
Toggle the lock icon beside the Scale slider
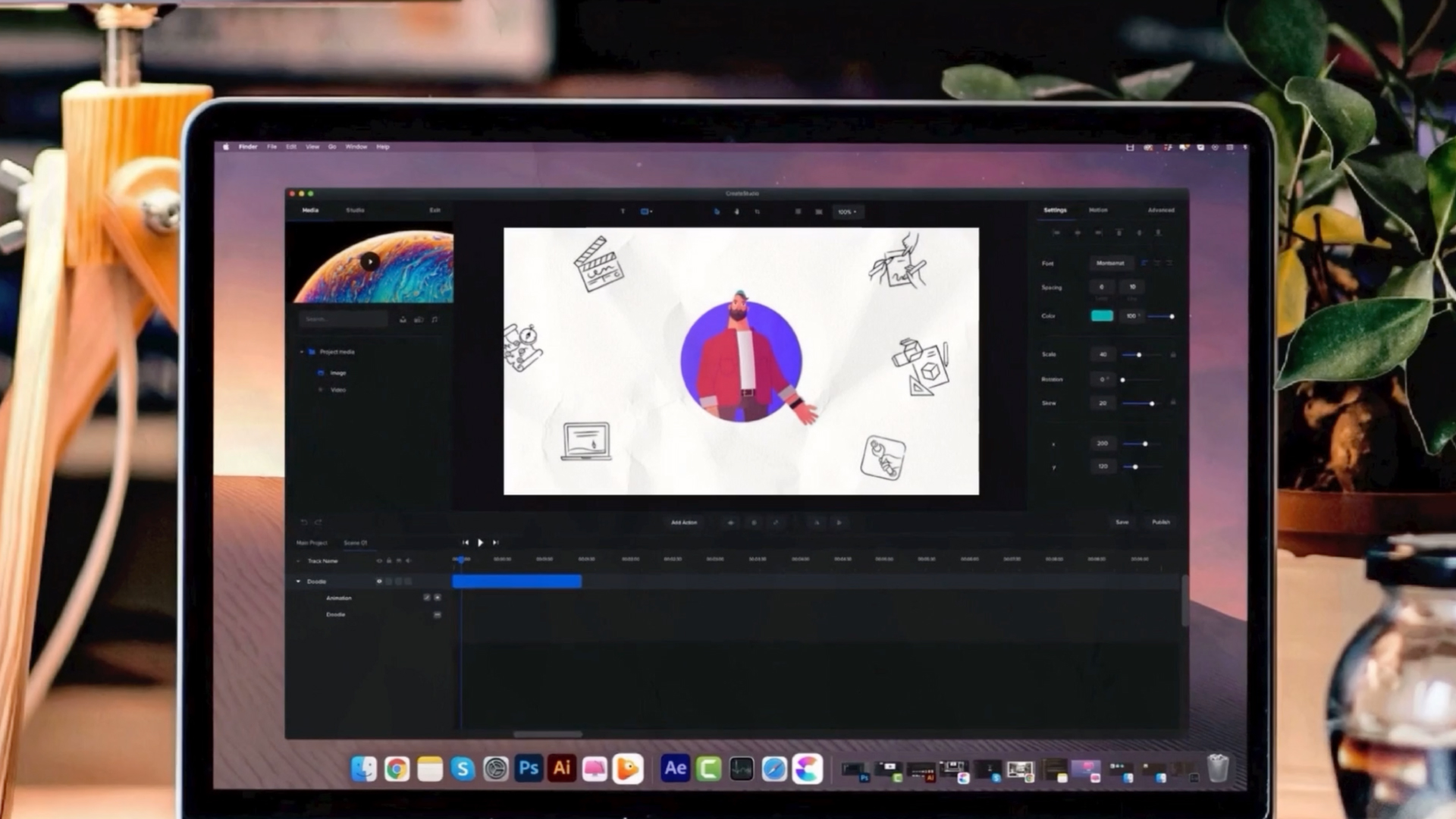pyautogui.click(x=1172, y=354)
